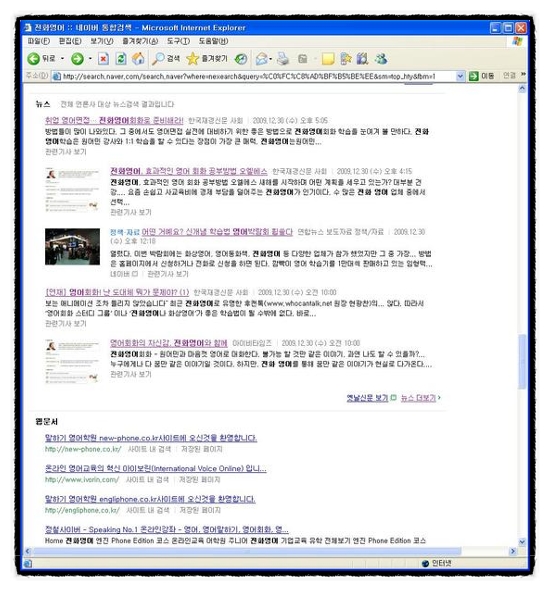Open the 도구(T) menu
550x591 pixels.
tap(178, 41)
